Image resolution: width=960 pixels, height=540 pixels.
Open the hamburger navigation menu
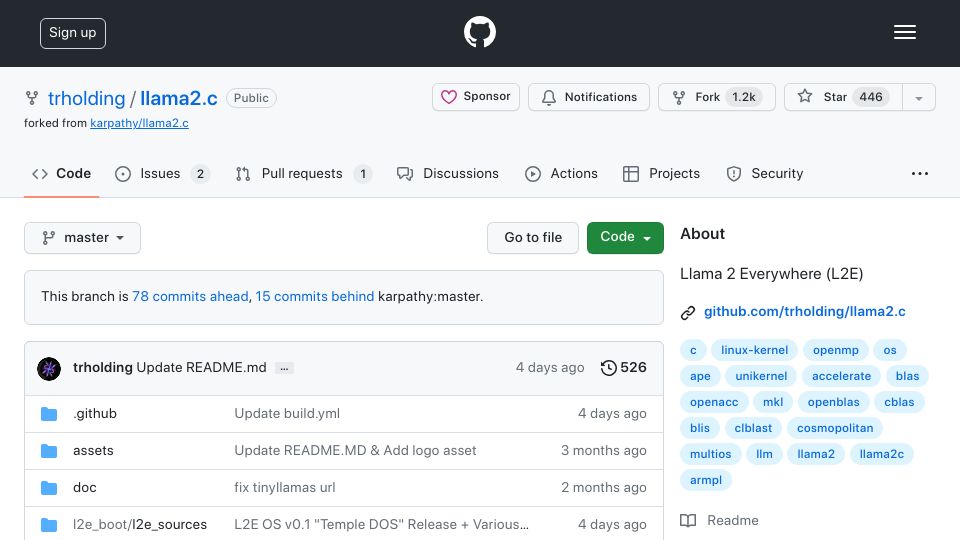click(x=904, y=32)
